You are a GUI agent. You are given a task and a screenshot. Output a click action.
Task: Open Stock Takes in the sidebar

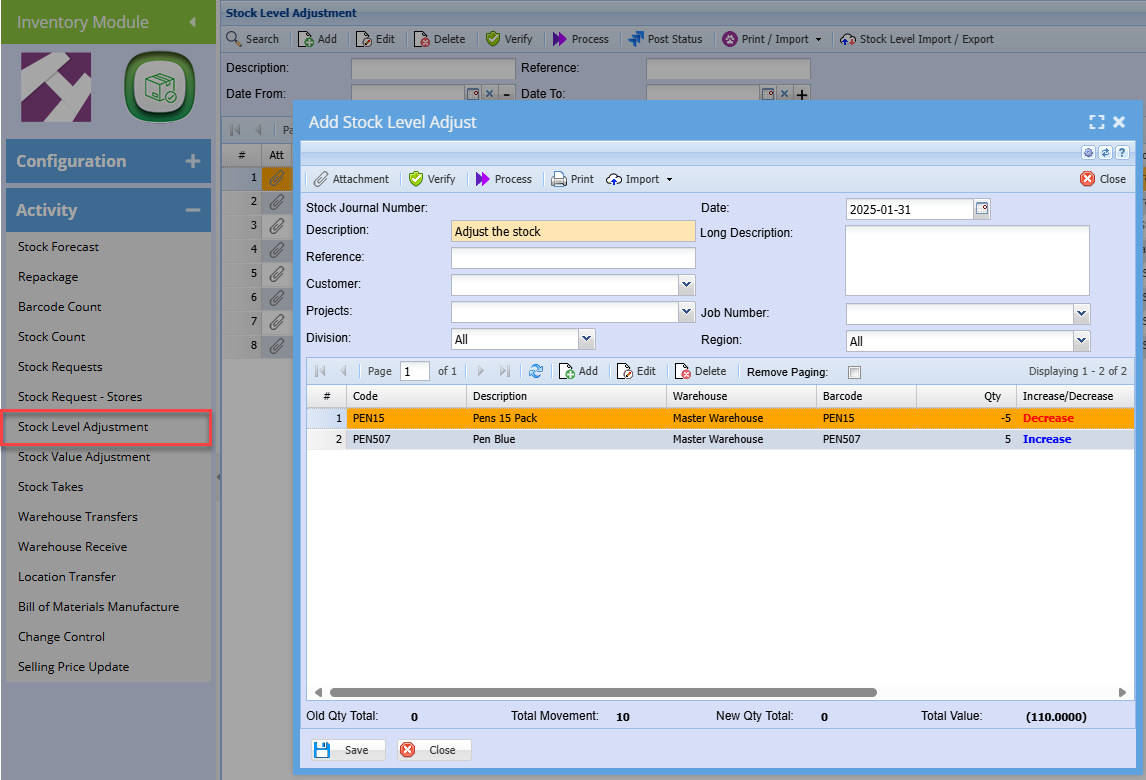[x=51, y=487]
